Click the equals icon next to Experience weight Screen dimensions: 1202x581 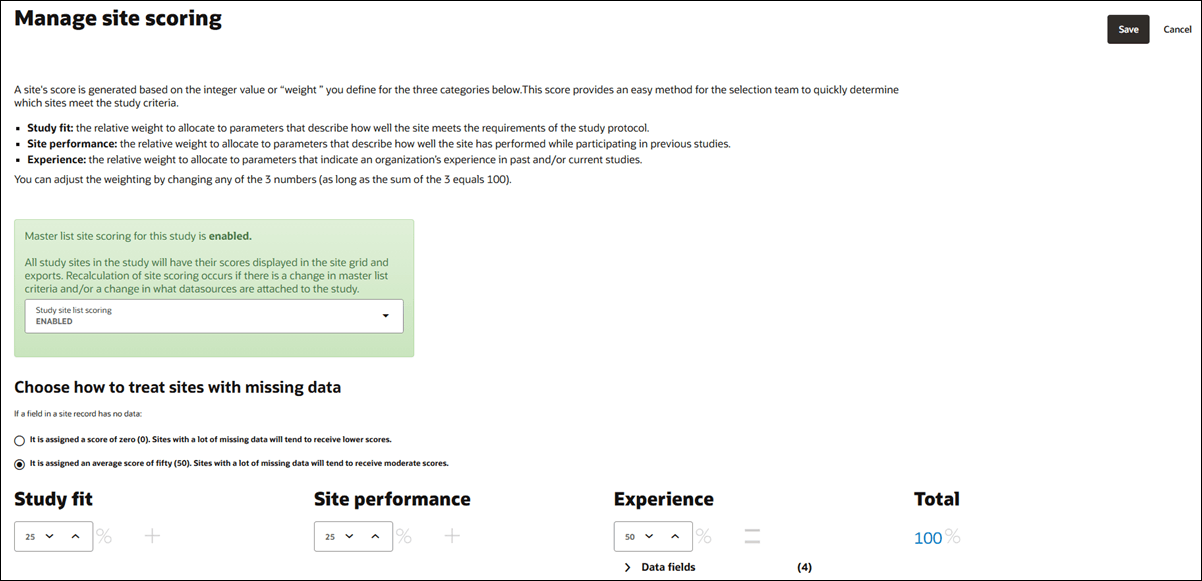click(750, 536)
